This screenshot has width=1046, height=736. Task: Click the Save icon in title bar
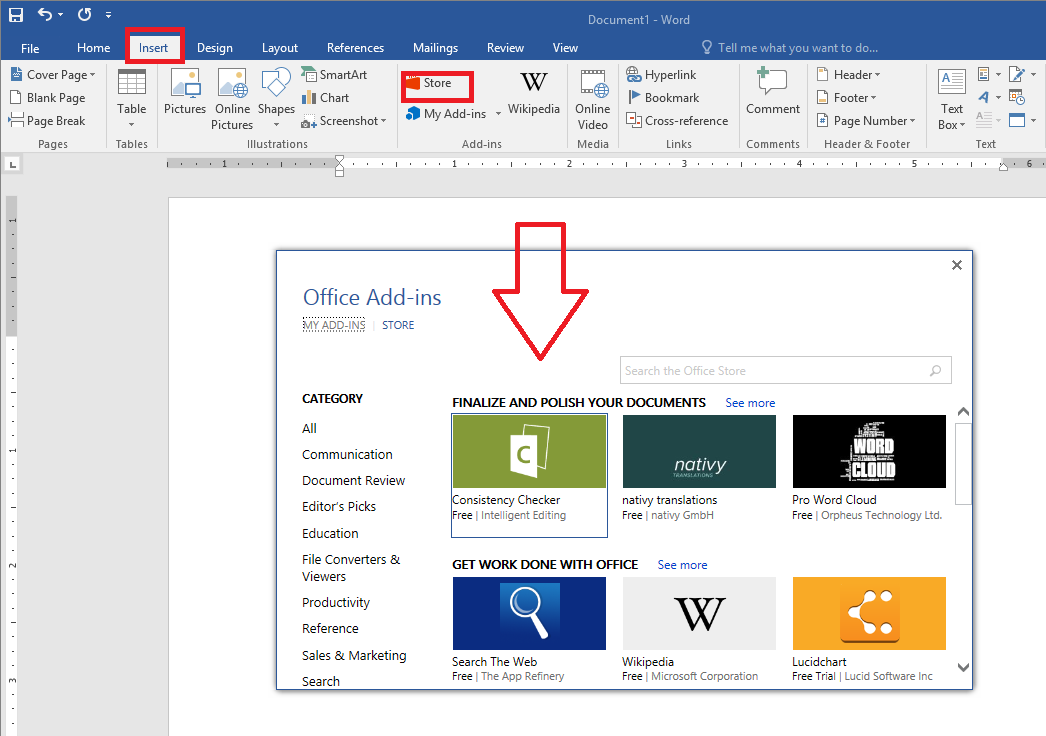16,15
